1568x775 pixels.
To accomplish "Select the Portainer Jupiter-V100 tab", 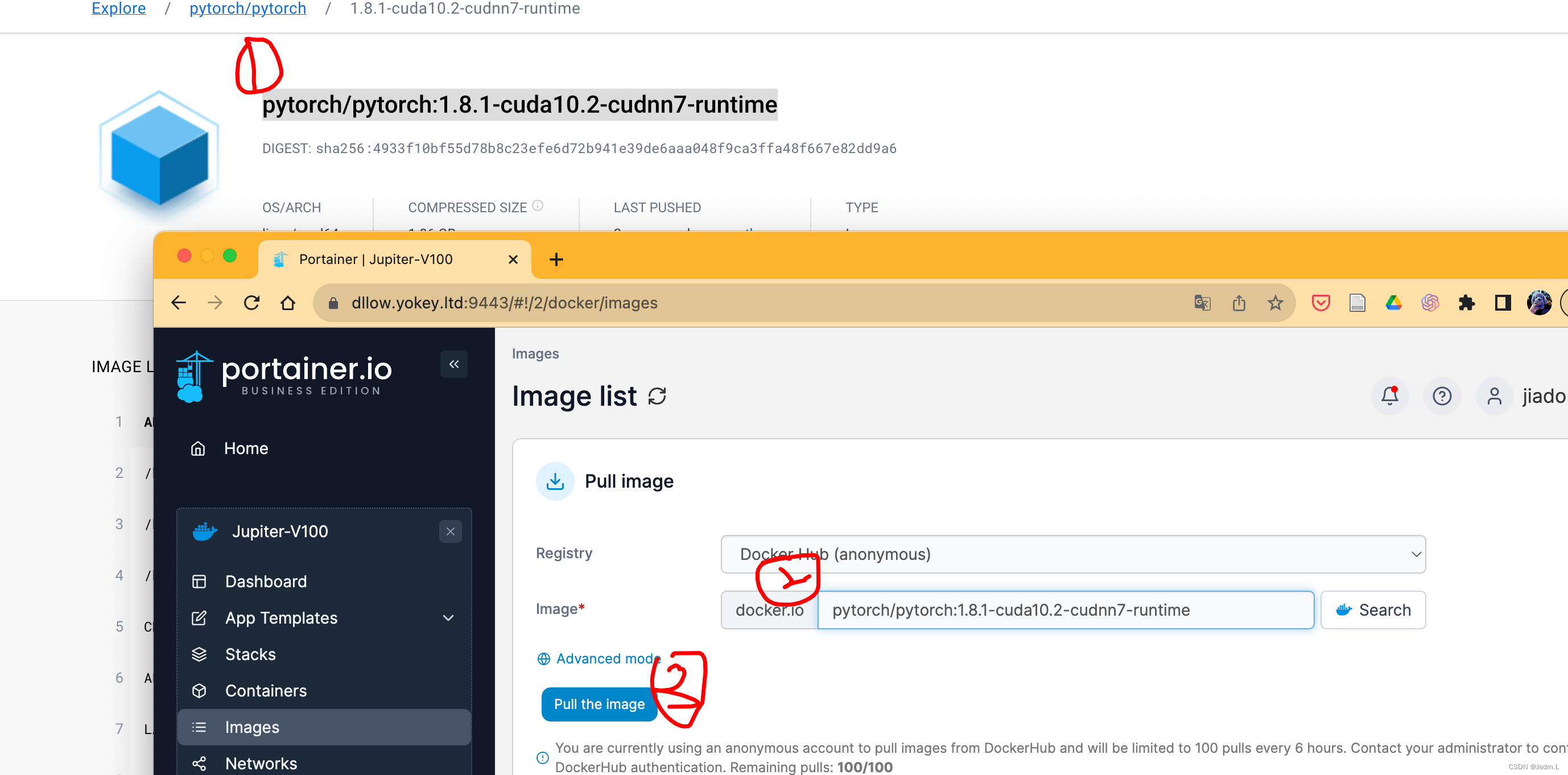I will click(x=376, y=259).
